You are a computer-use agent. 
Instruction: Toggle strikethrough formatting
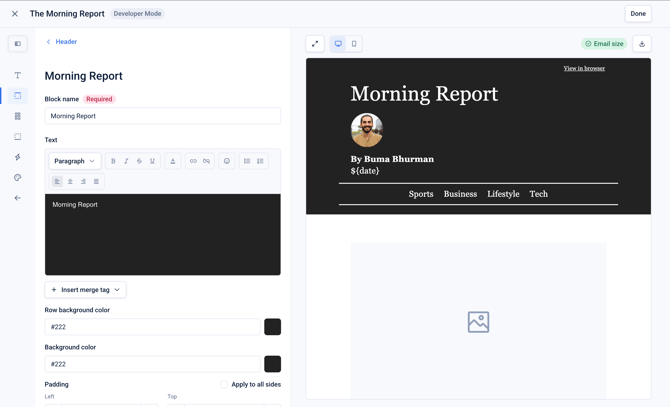click(139, 161)
